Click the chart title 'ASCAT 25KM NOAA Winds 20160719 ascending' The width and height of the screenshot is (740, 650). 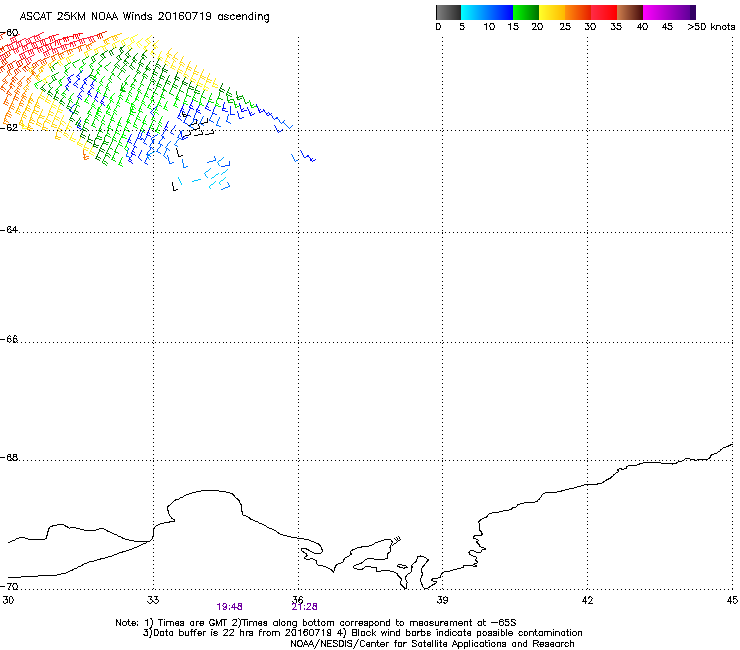[144, 17]
